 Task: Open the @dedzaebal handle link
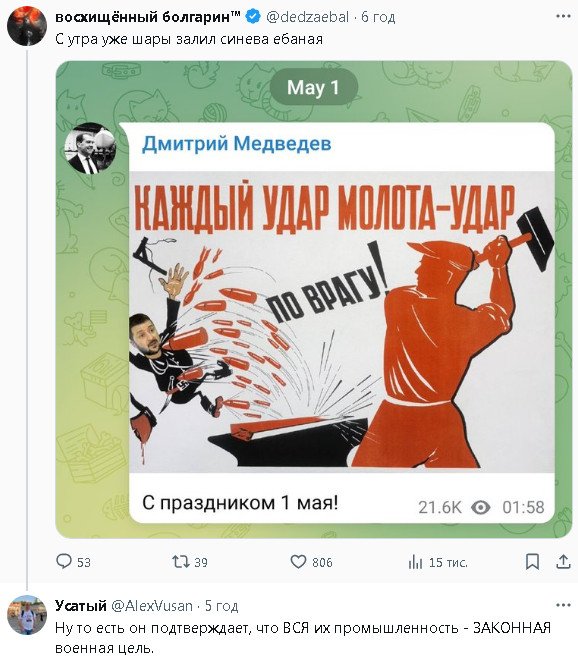tap(307, 17)
